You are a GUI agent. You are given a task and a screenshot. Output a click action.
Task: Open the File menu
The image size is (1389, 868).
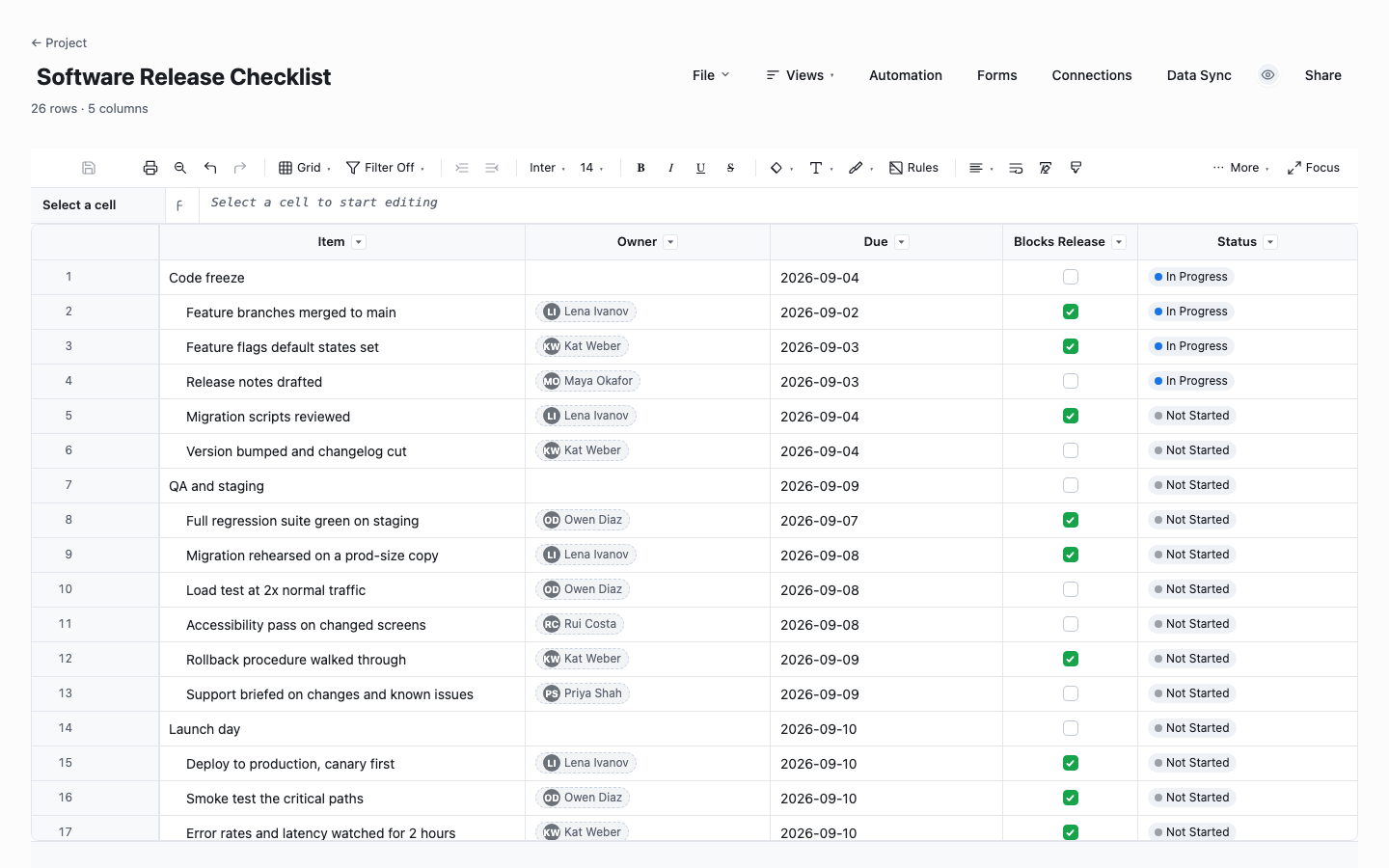[x=711, y=75]
